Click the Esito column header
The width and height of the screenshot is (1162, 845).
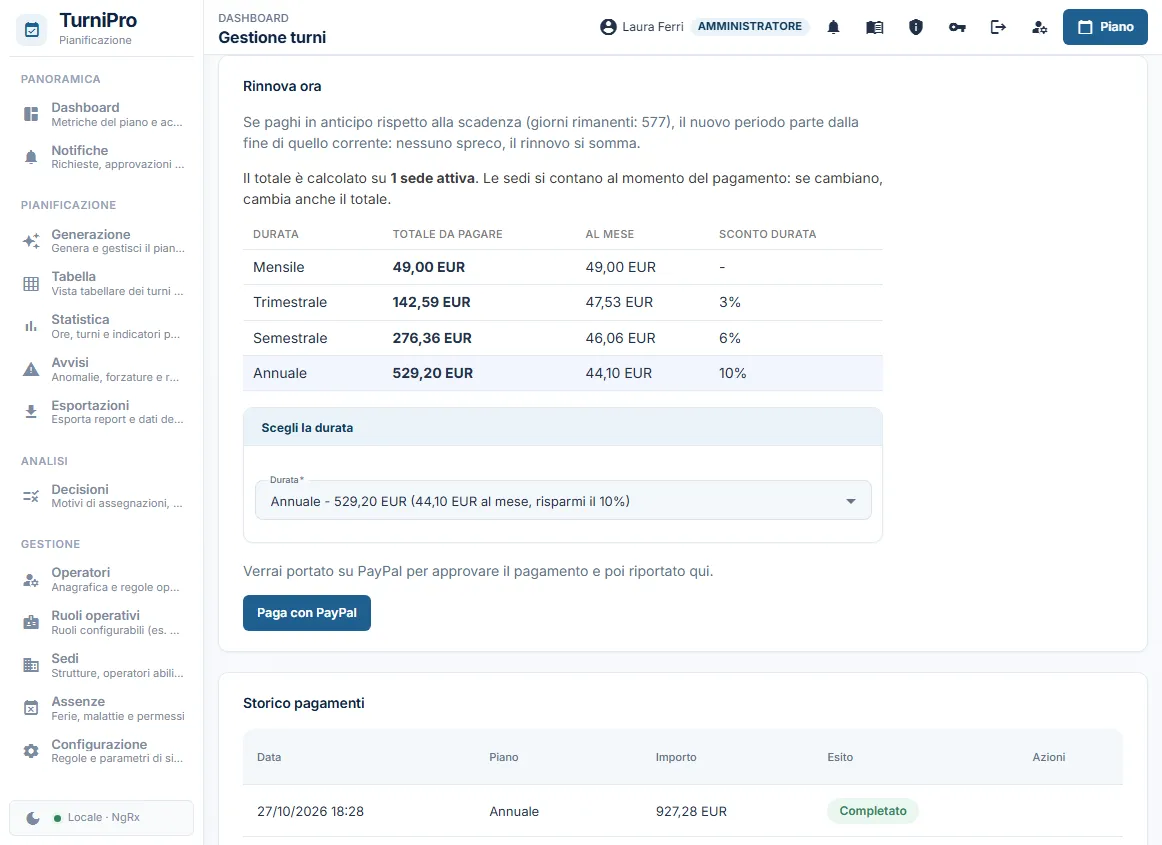click(840, 757)
